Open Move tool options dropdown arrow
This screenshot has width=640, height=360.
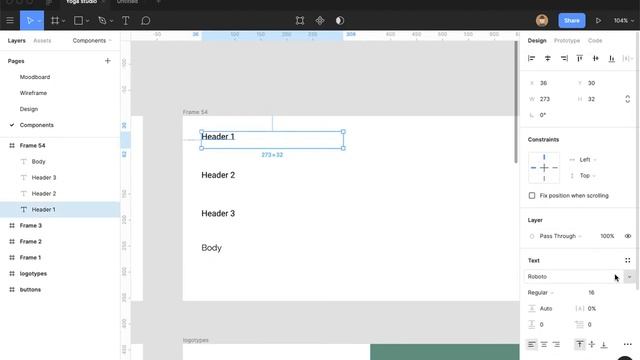[x=39, y=21]
